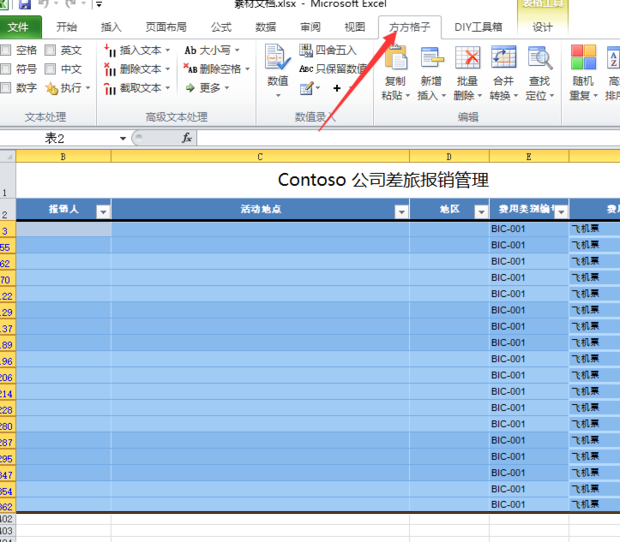Viewport: 620px width, 542px height.
Task: Click BIC-001 cell in row 206
Action: [x=529, y=375]
